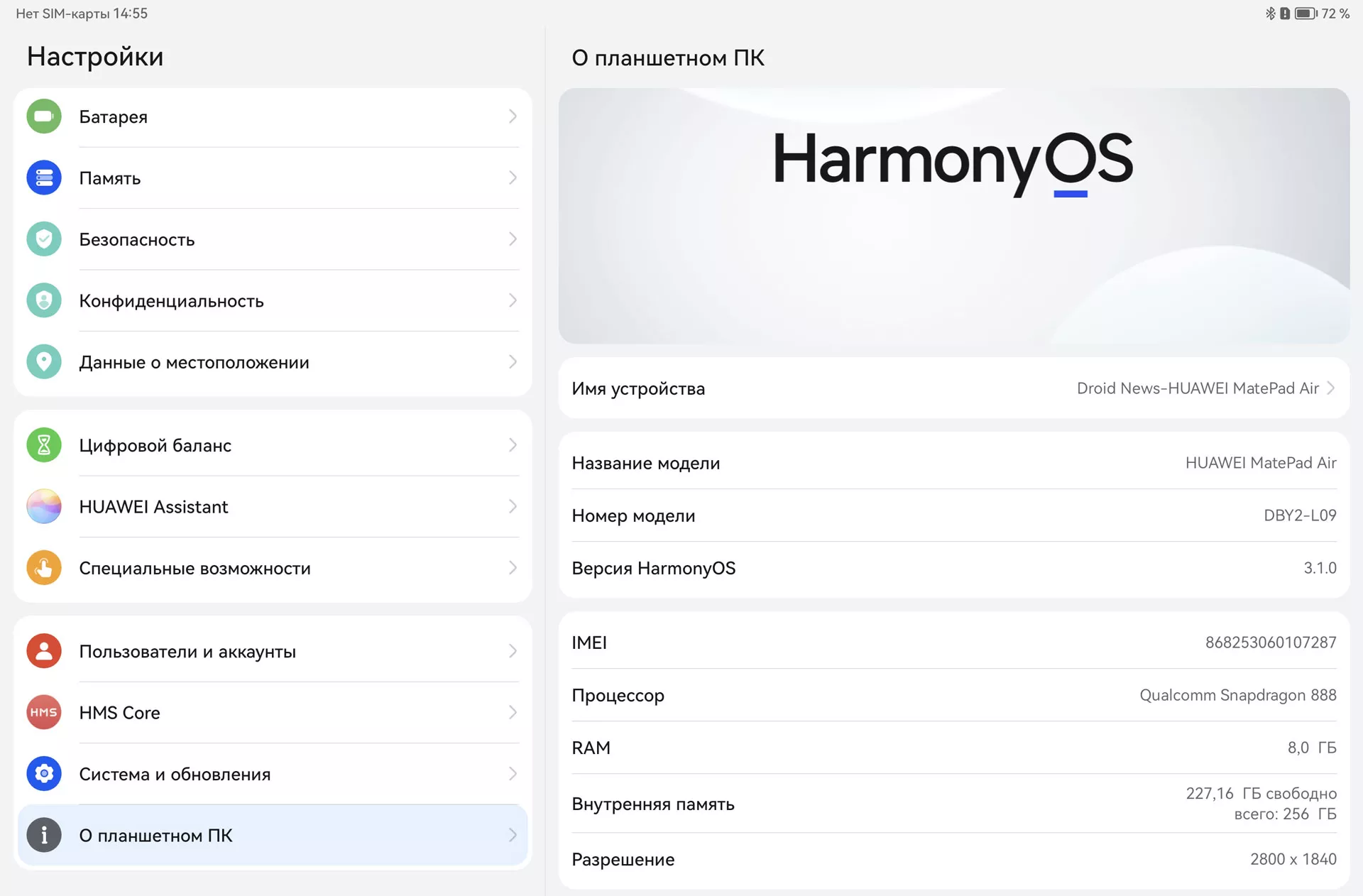Expand the HUAWEI Assistant row chevron
Image resolution: width=1363 pixels, height=896 pixels.
coord(513,506)
